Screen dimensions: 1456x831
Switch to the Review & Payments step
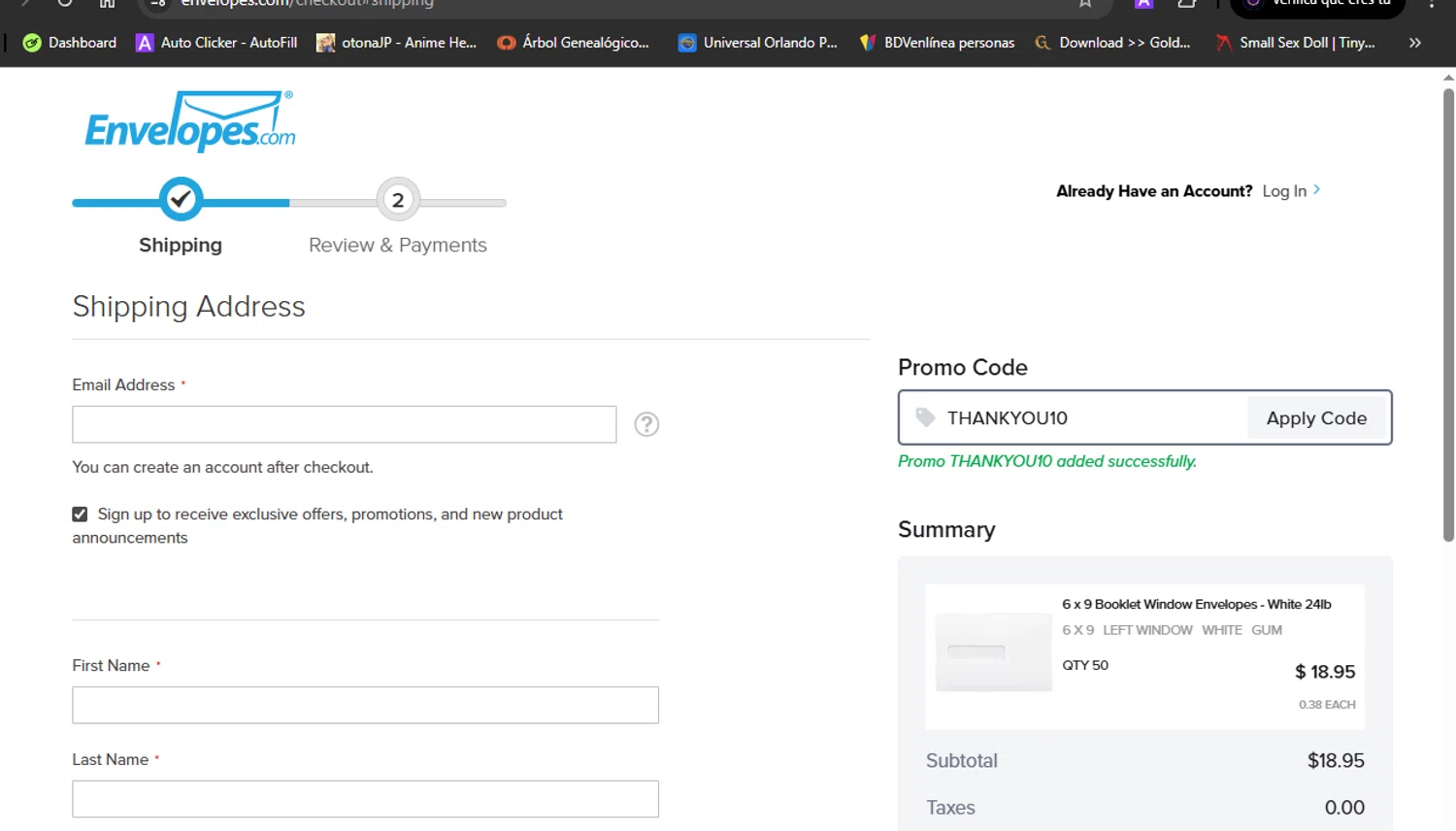click(398, 245)
